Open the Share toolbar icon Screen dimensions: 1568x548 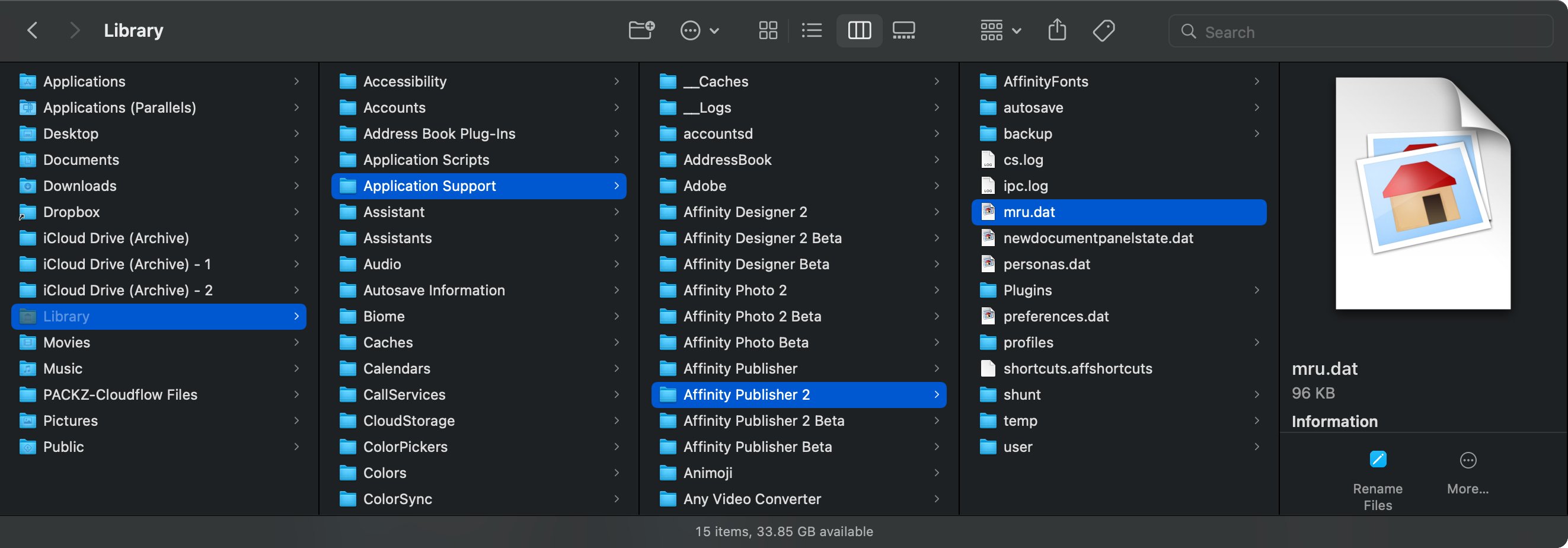pos(1056,30)
